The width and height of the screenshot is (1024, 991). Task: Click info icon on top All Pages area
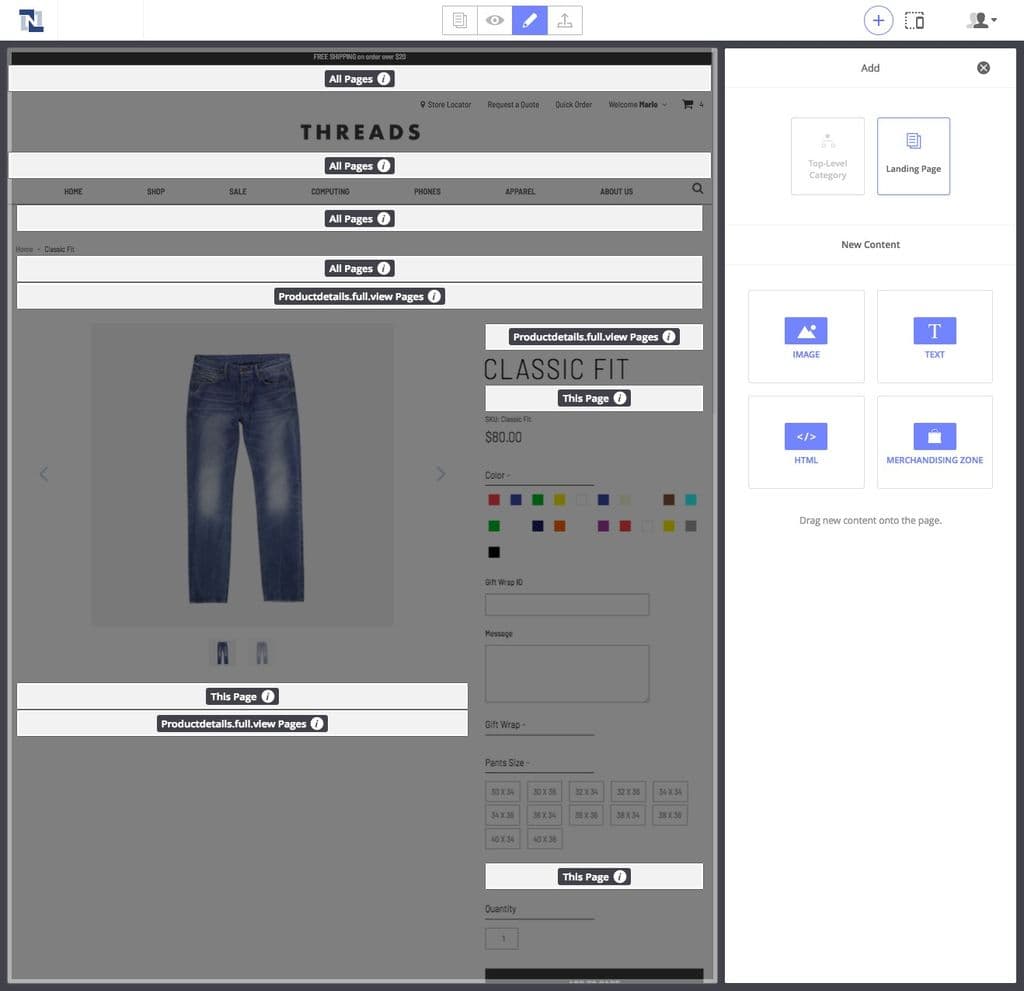pyautogui.click(x=384, y=78)
